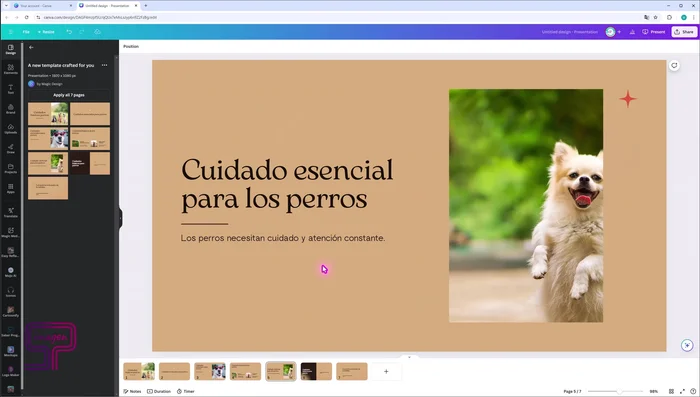Switch to the 'Your account - Canva' browser tab

click(42, 5)
